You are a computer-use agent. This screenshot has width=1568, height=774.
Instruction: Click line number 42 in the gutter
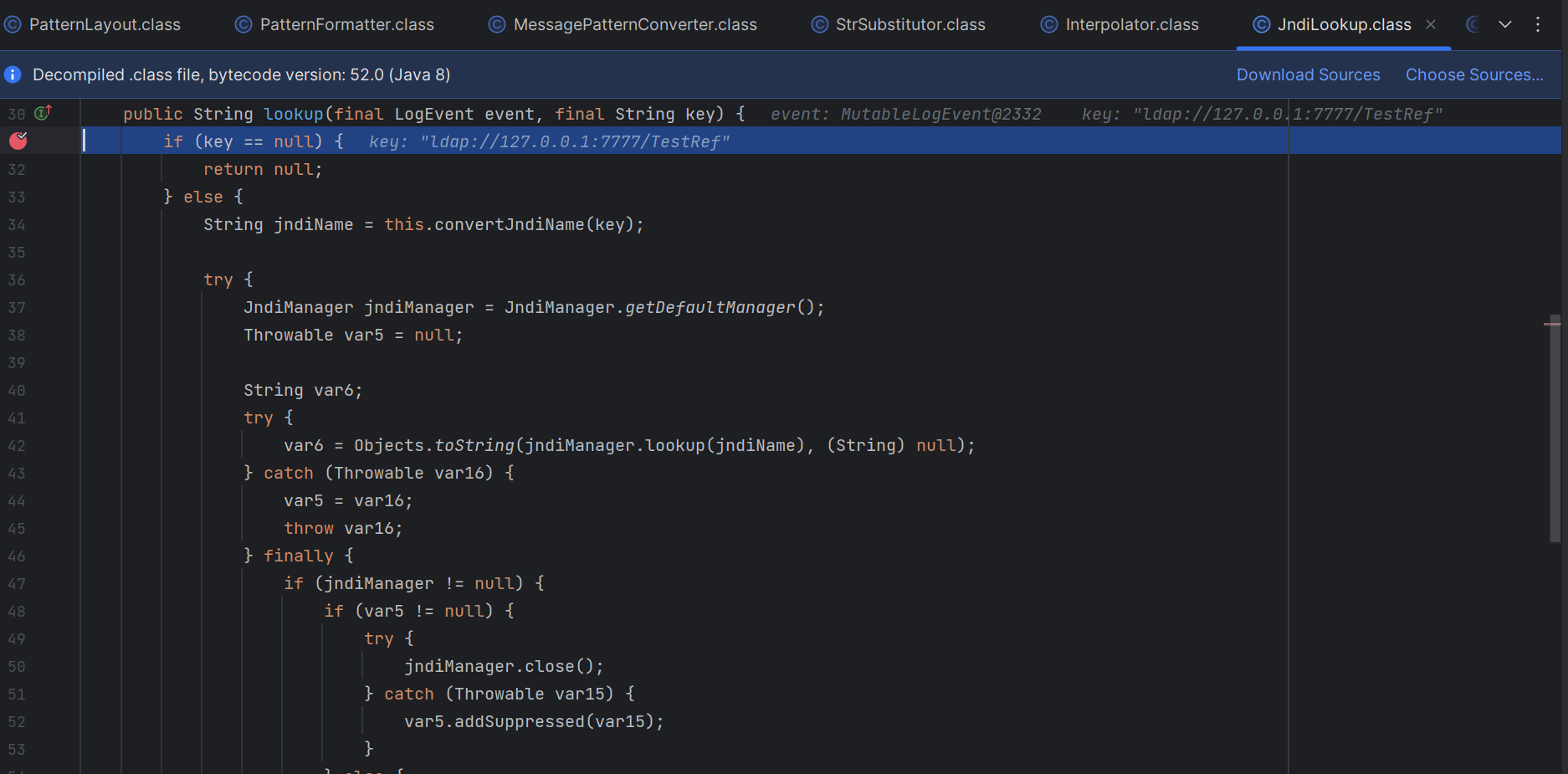(x=17, y=445)
